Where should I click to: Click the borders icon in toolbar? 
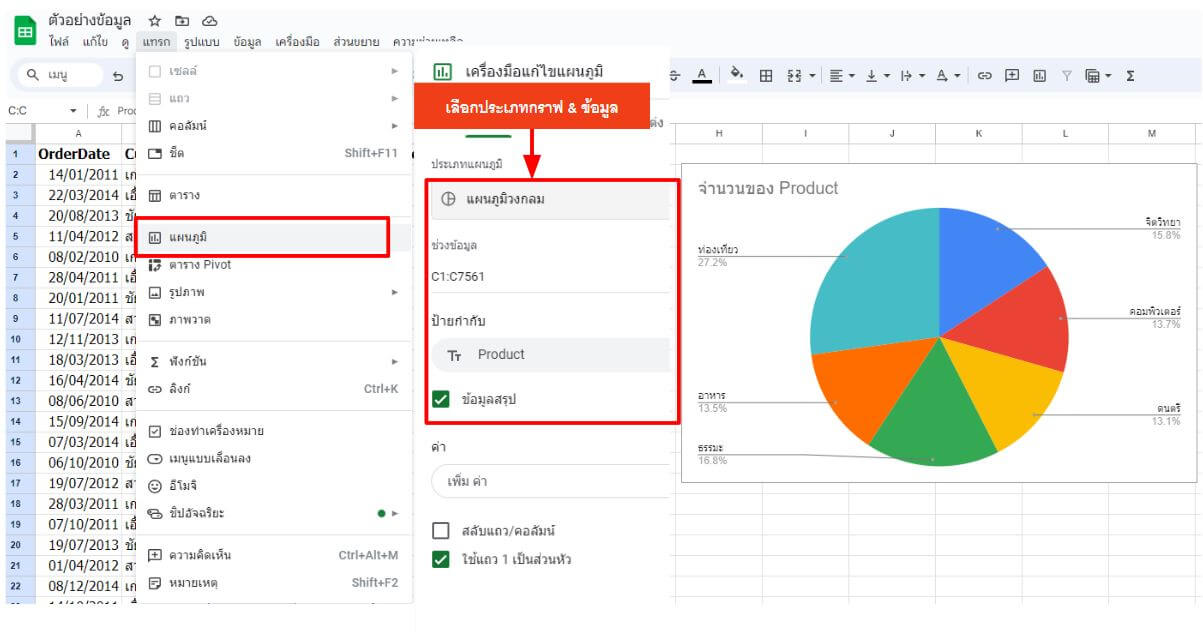766,75
